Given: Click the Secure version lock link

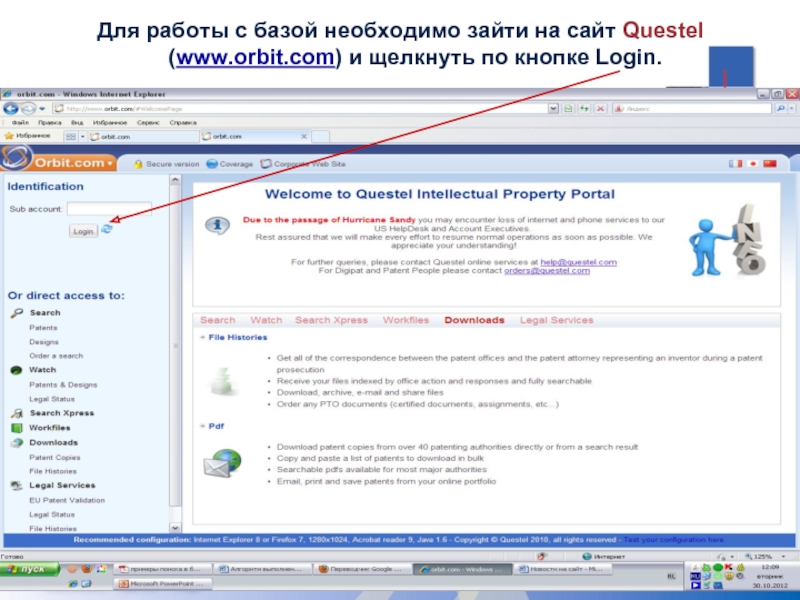Looking at the screenshot, I should [x=166, y=164].
